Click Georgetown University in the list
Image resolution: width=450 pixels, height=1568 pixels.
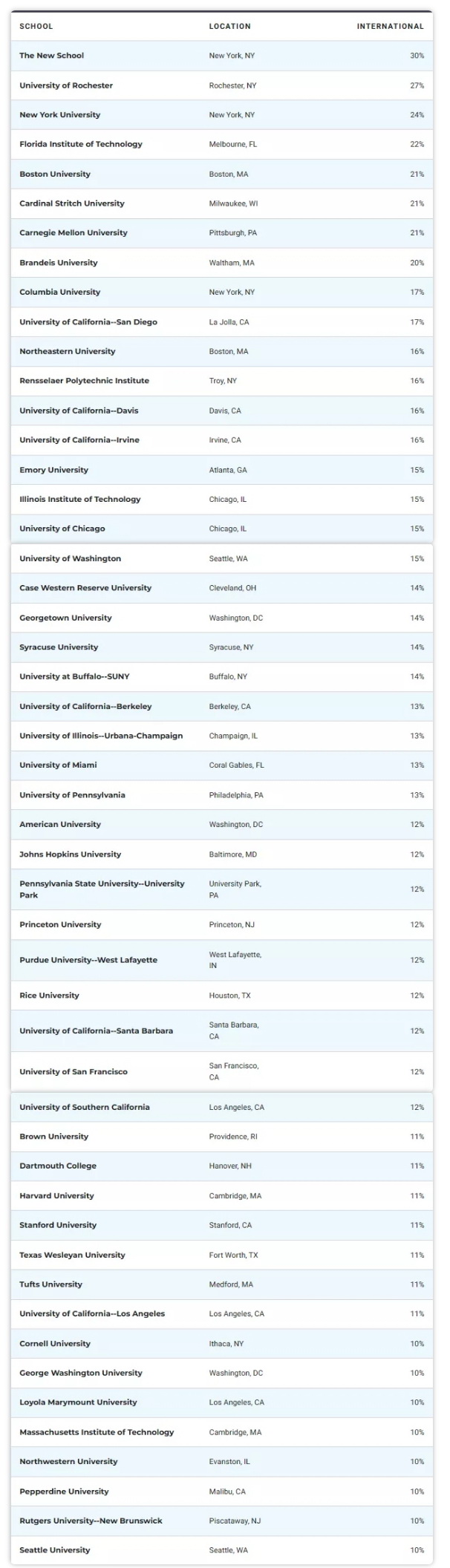click(65, 618)
